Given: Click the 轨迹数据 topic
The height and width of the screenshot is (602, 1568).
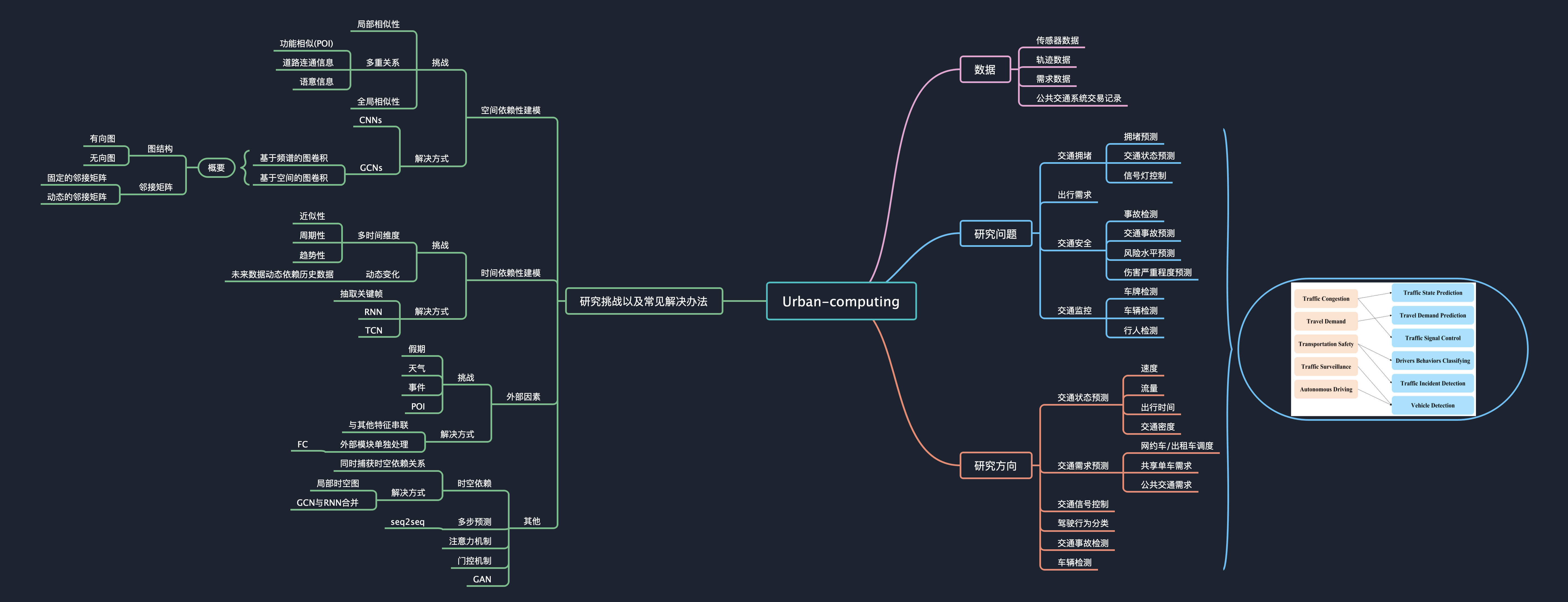Looking at the screenshot, I should point(1053,60).
